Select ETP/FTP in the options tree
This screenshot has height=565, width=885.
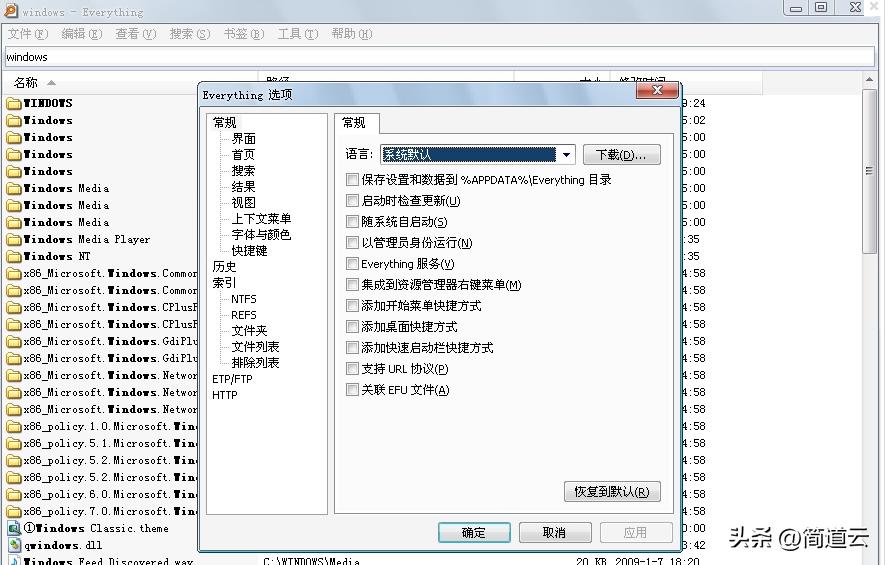click(232, 379)
